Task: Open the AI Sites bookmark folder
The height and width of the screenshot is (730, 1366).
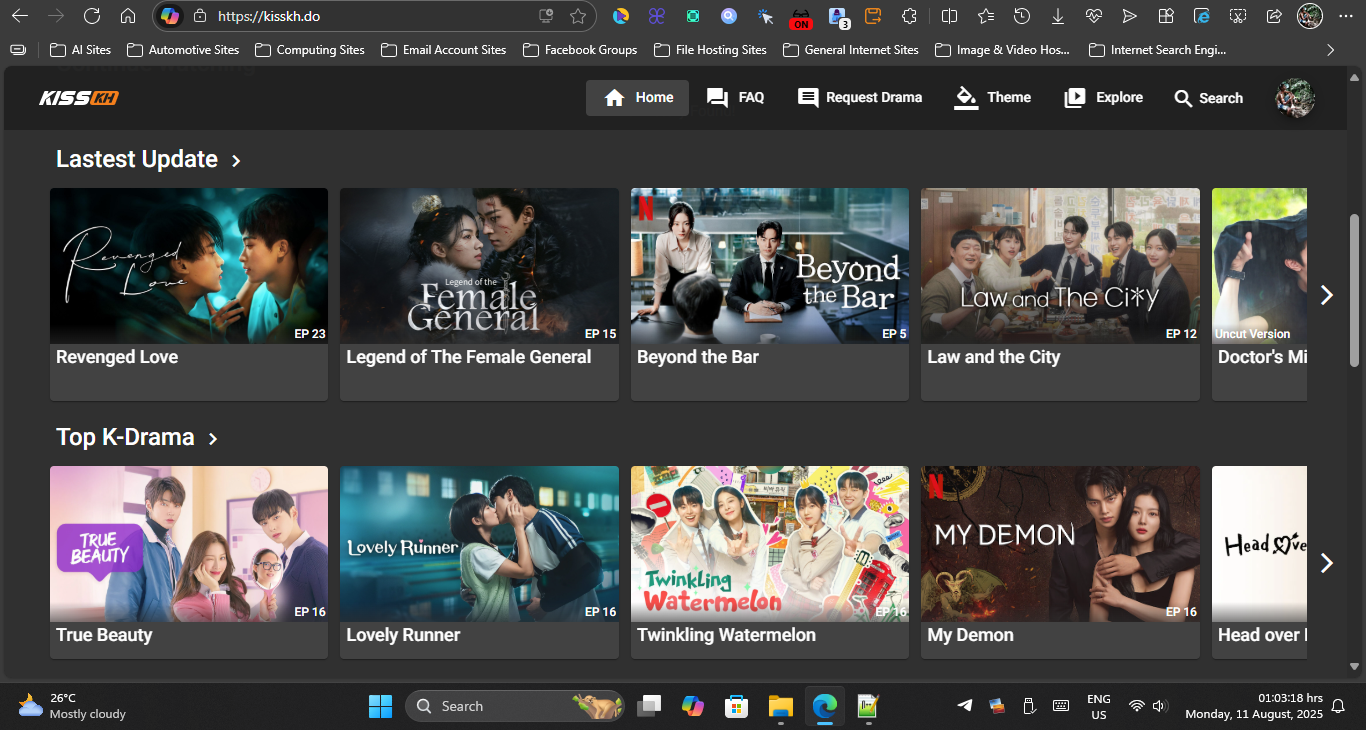Action: pos(80,49)
